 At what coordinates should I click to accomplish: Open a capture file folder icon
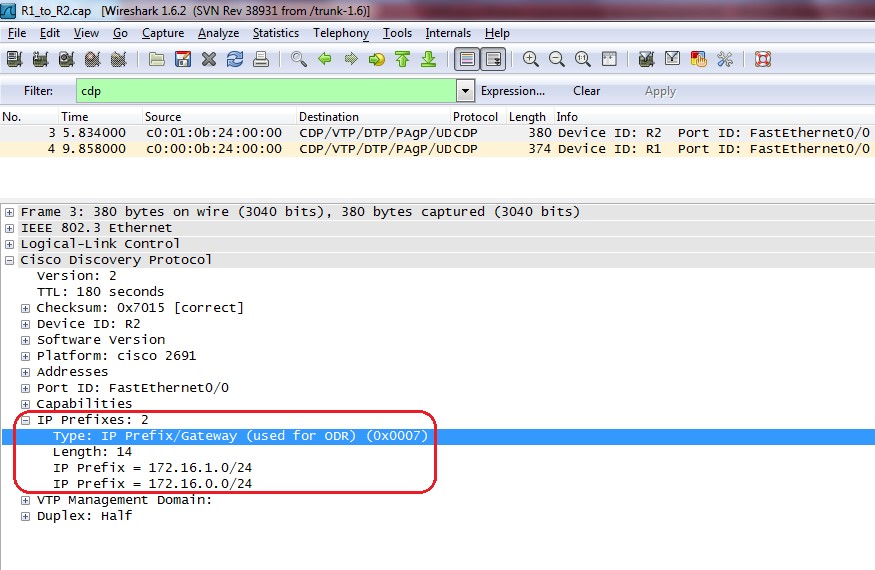click(157, 59)
